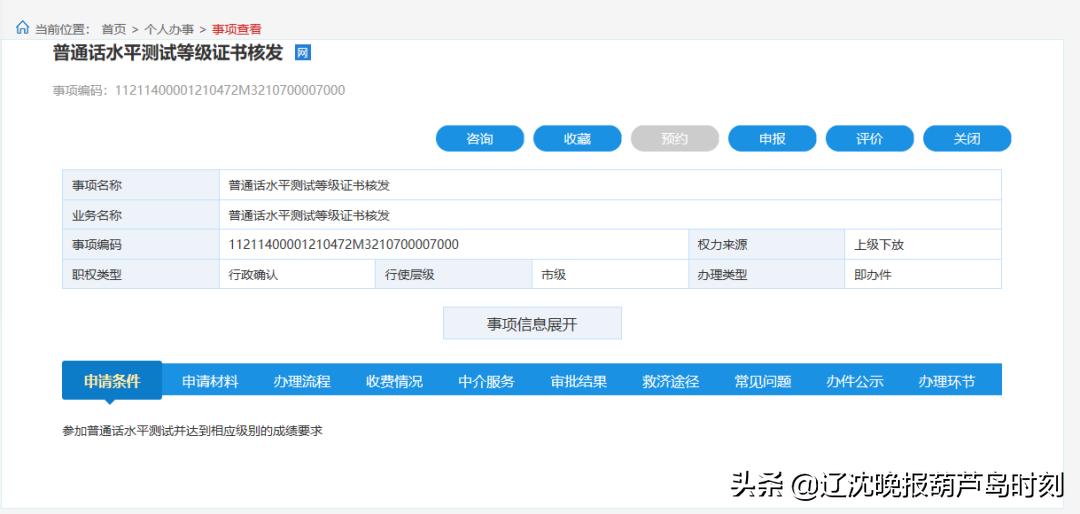Screen dimensions: 1080x514
Task: Click the 事项编码 label cell in table
Action: (141, 245)
